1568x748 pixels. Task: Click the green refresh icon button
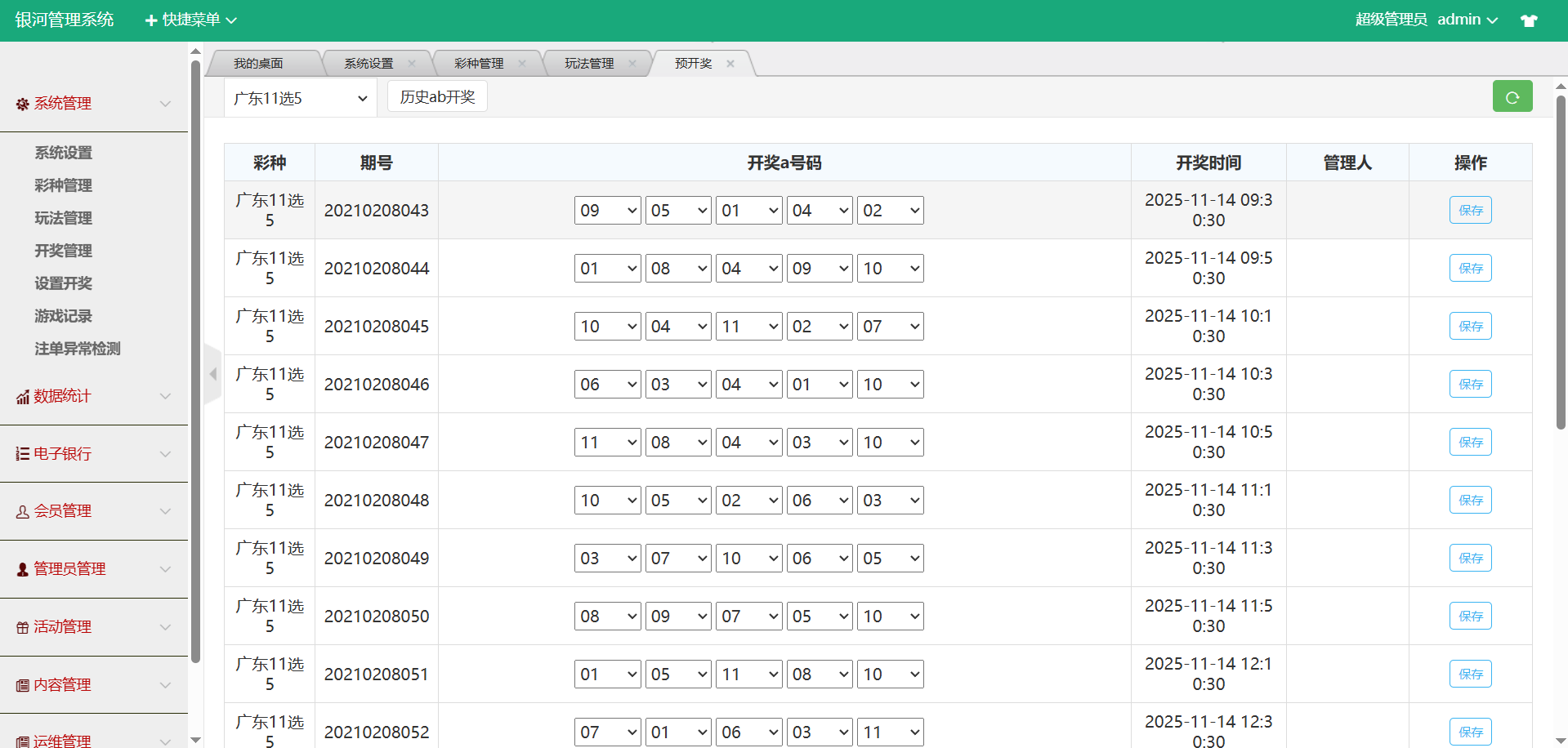(x=1512, y=96)
